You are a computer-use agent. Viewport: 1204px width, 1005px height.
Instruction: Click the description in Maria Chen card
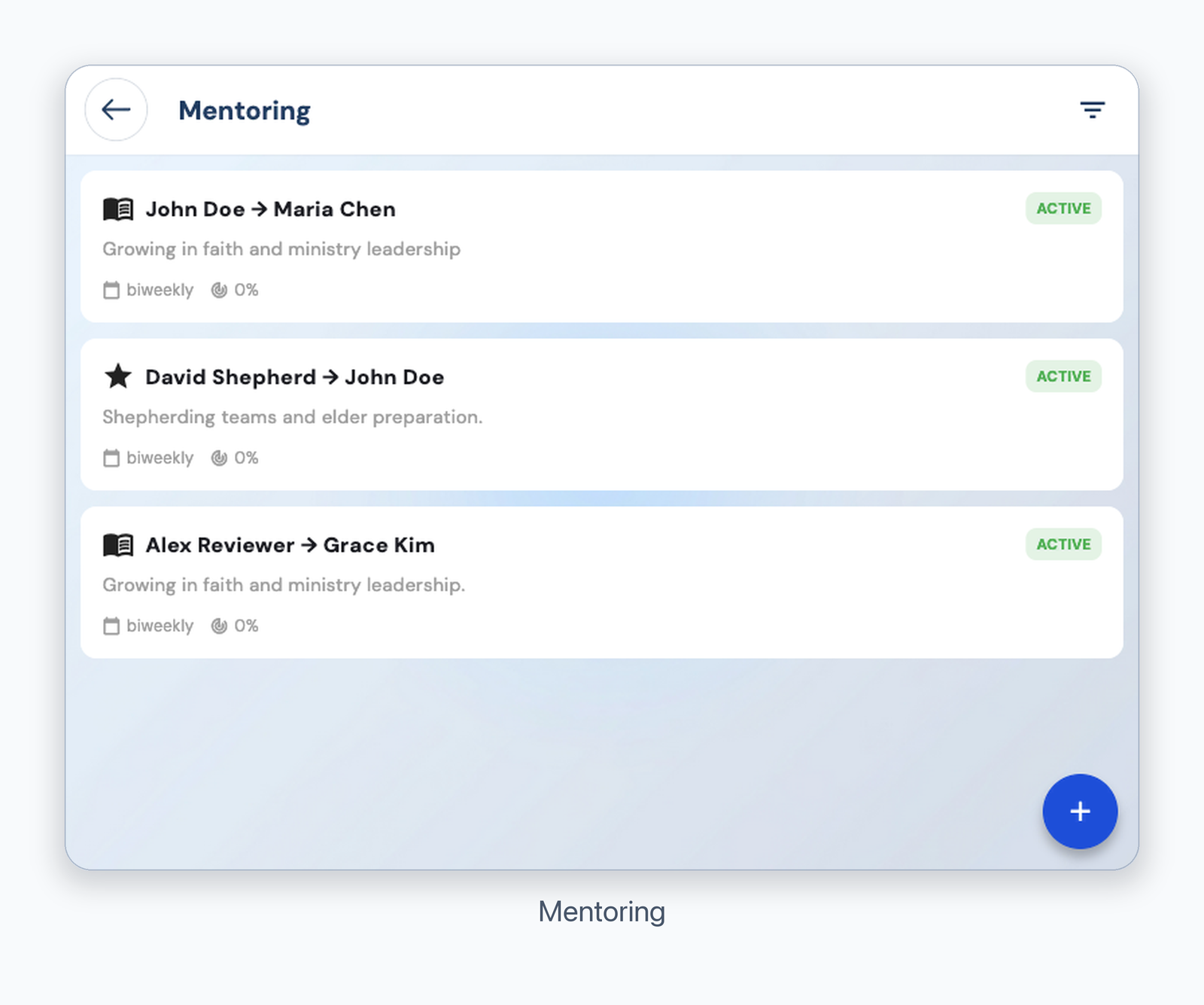[281, 249]
